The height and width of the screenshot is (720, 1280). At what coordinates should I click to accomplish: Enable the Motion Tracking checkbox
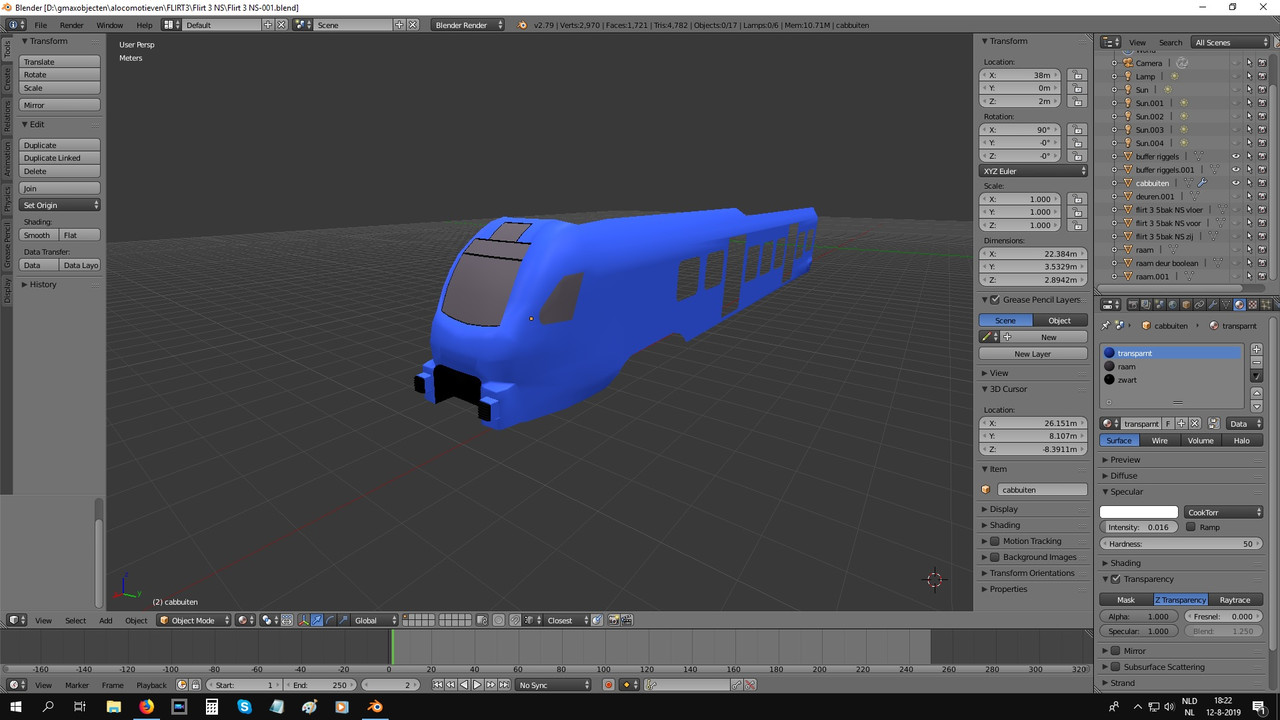click(x=995, y=541)
